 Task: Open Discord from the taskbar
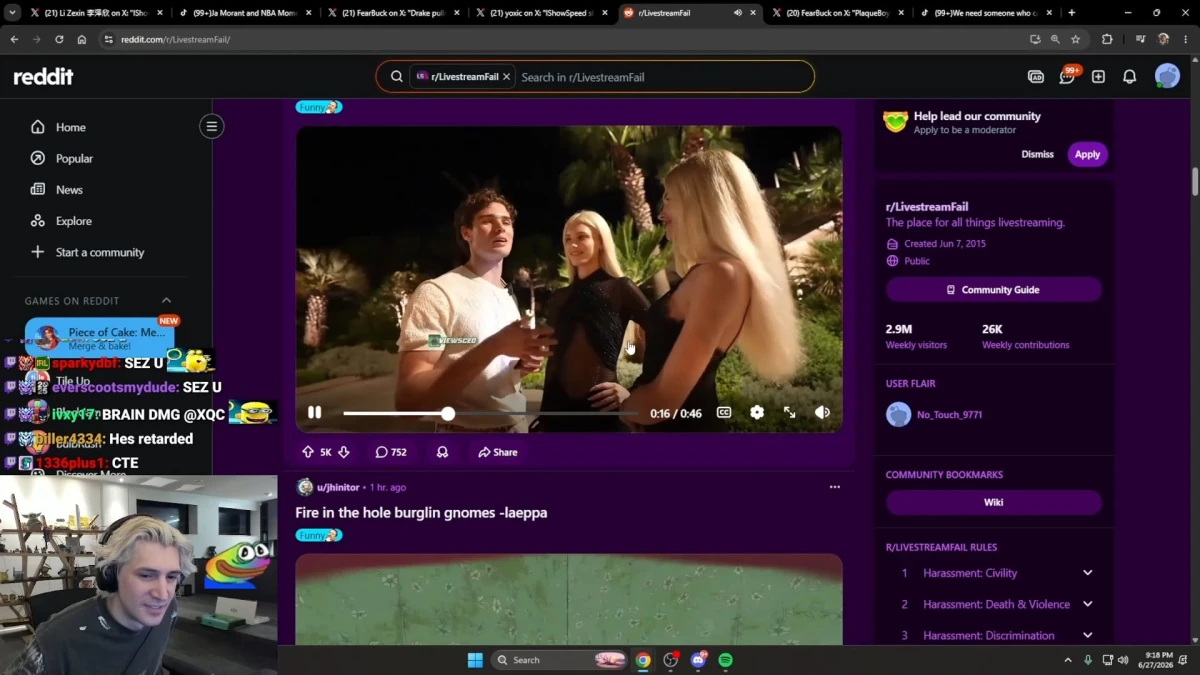698,660
